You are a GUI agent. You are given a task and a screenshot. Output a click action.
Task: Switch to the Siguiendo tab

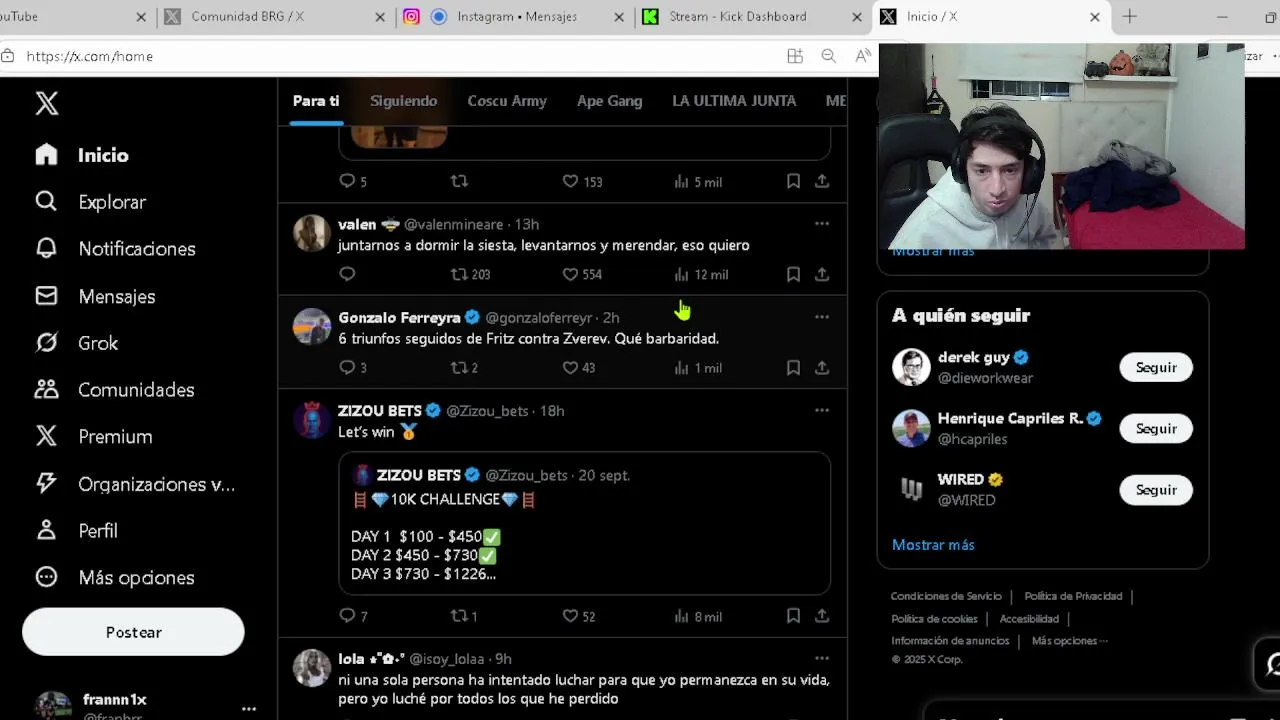pyautogui.click(x=403, y=101)
